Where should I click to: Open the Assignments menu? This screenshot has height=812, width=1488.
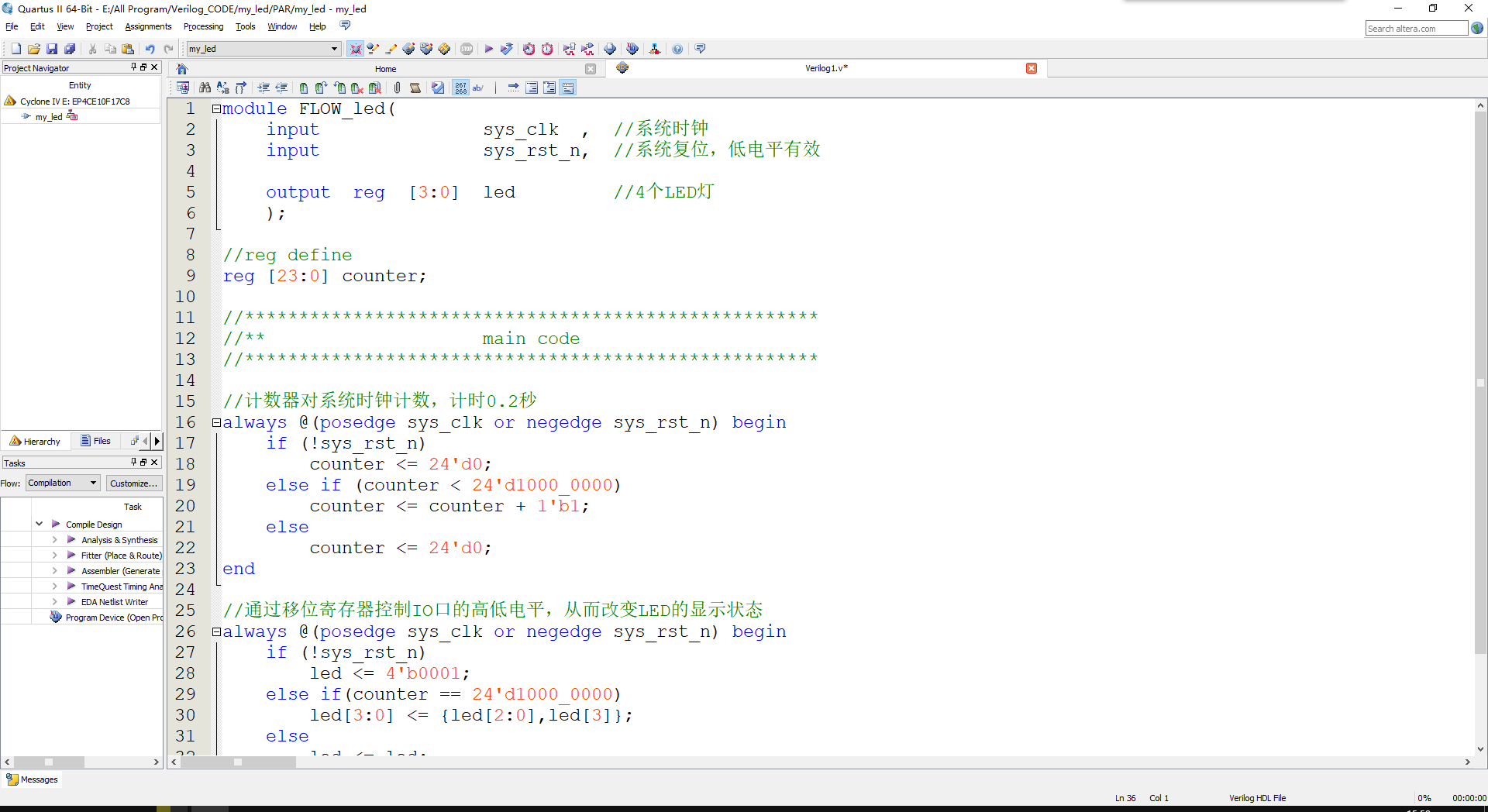(x=148, y=26)
